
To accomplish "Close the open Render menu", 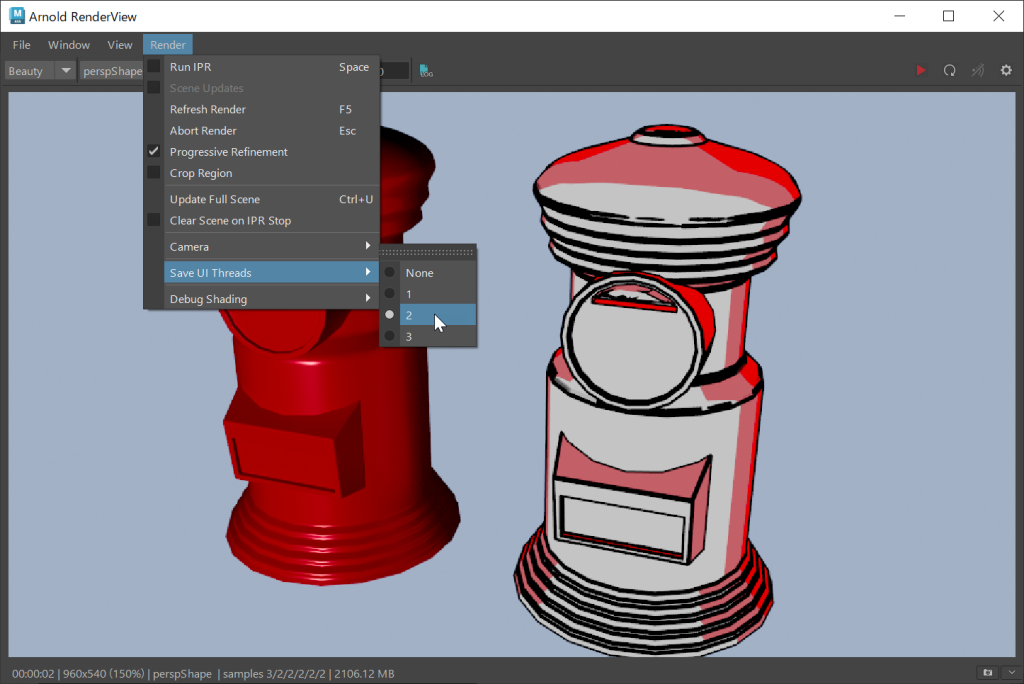I will pos(168,44).
